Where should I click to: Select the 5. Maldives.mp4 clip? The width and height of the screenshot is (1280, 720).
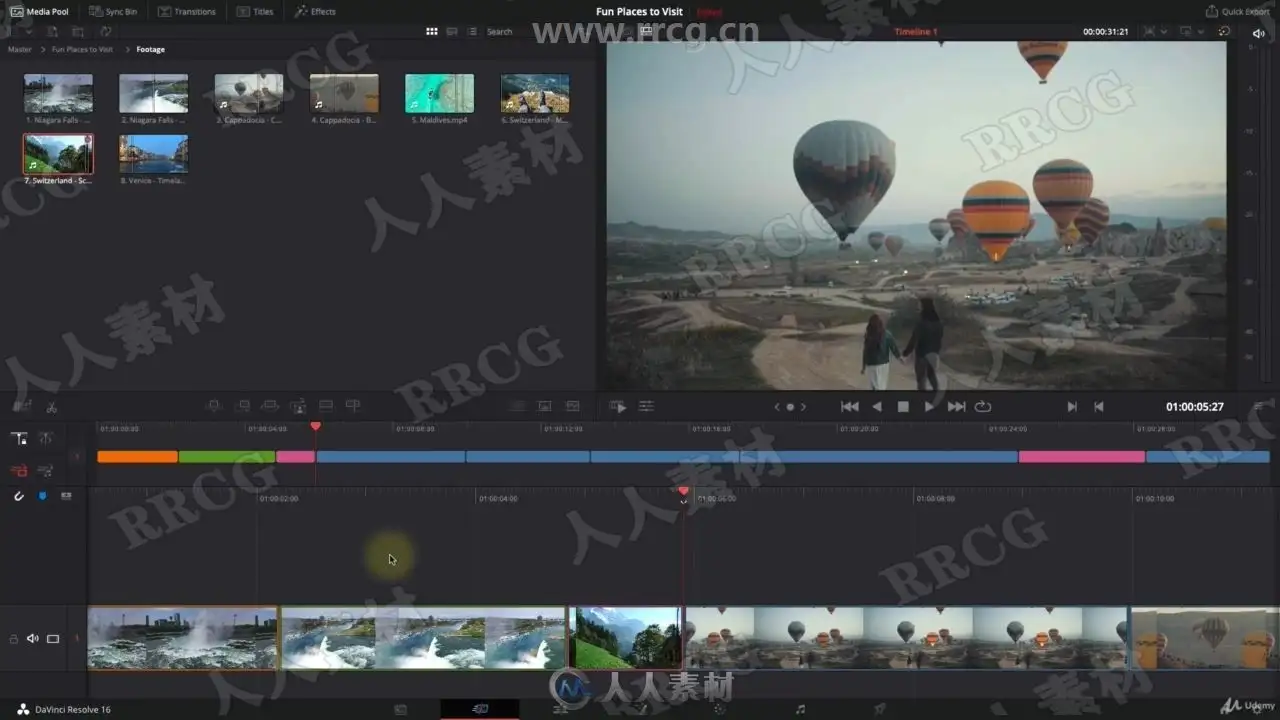[x=439, y=93]
